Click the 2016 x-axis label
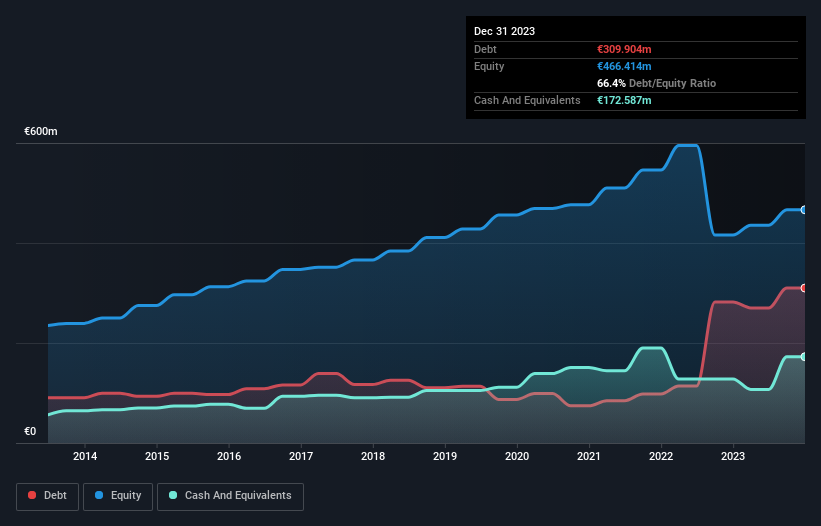 [x=229, y=456]
